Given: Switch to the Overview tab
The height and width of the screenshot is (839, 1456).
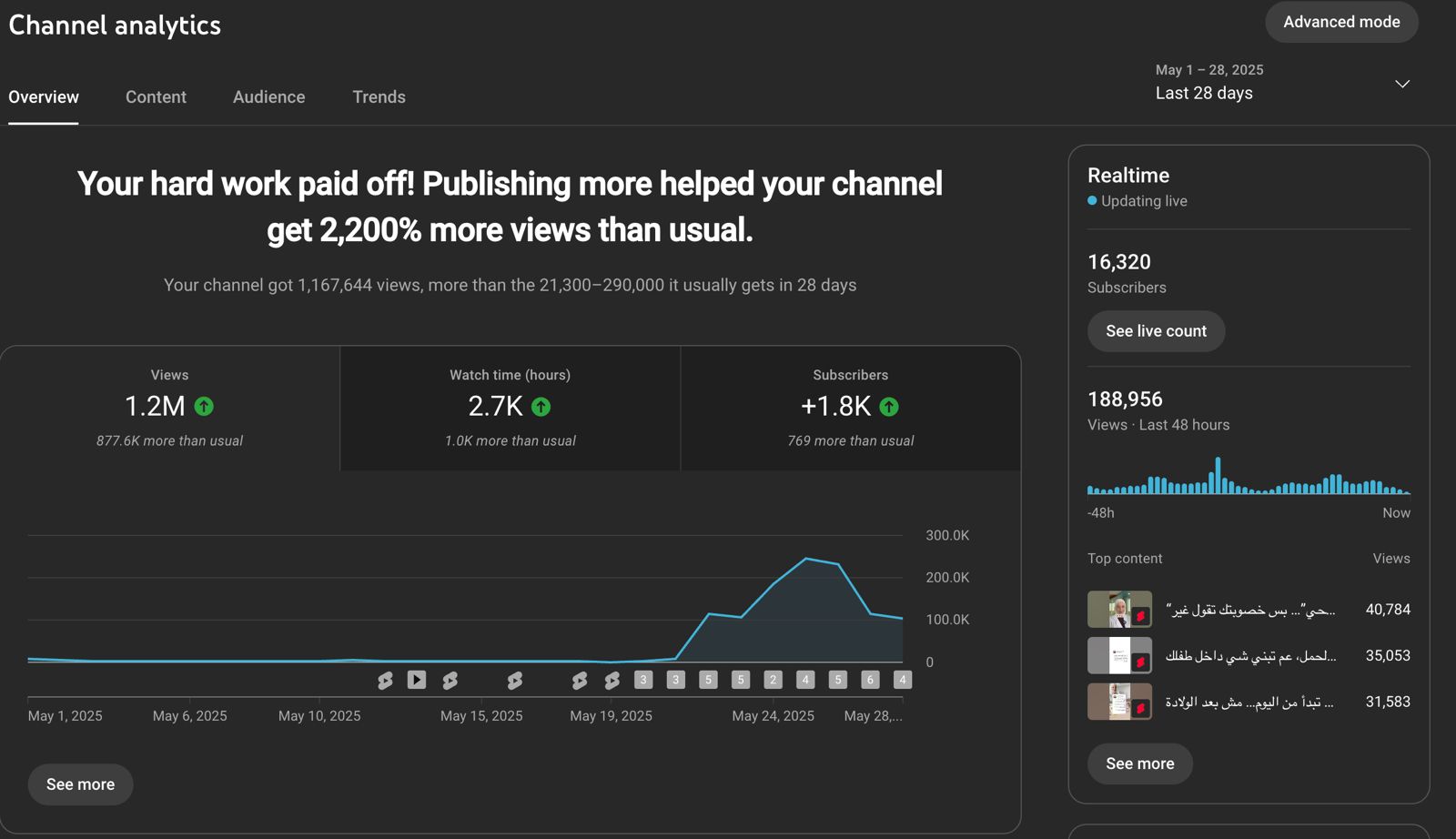Looking at the screenshot, I should [44, 96].
